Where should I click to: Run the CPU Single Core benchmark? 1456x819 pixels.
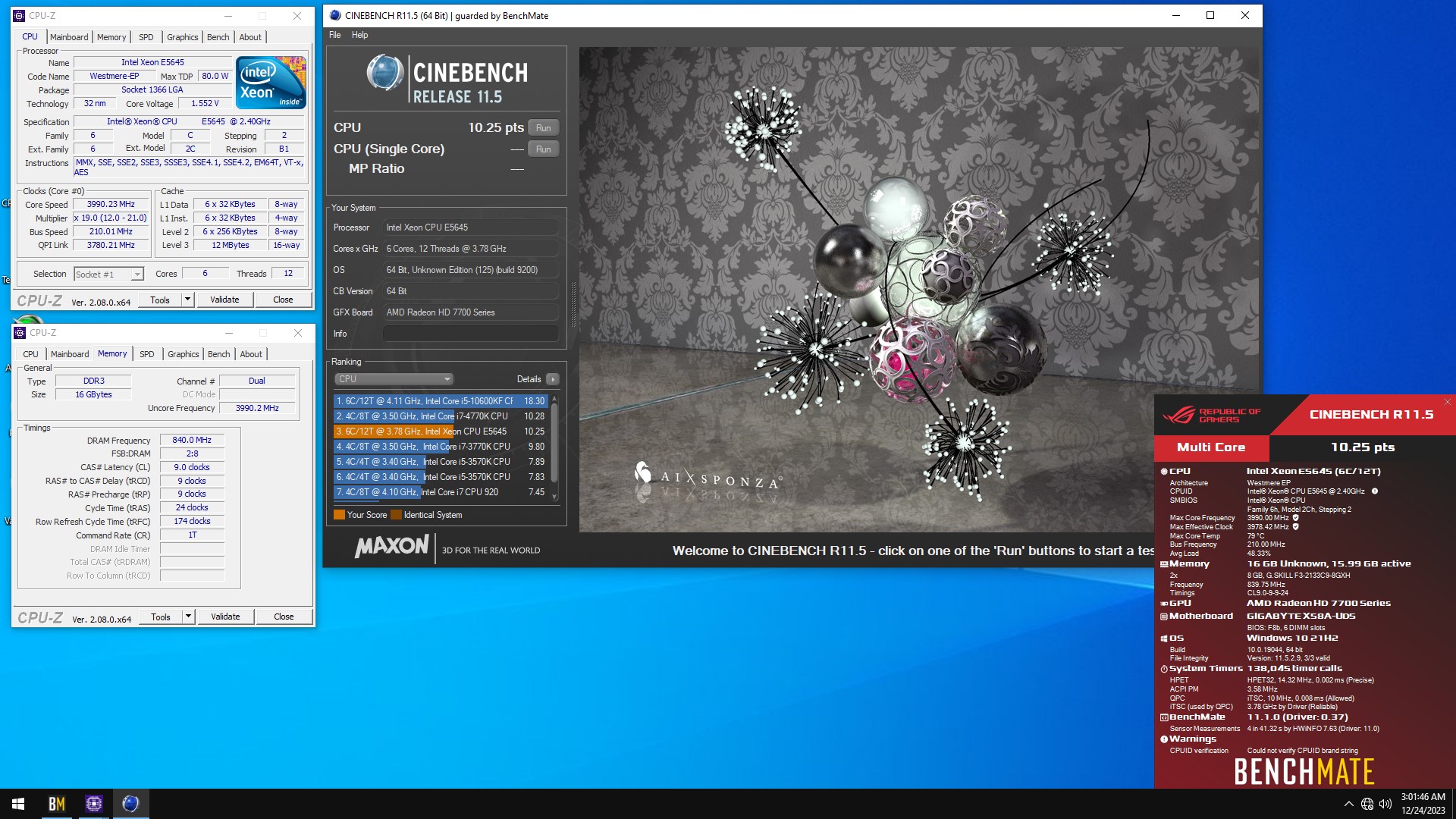tap(544, 149)
